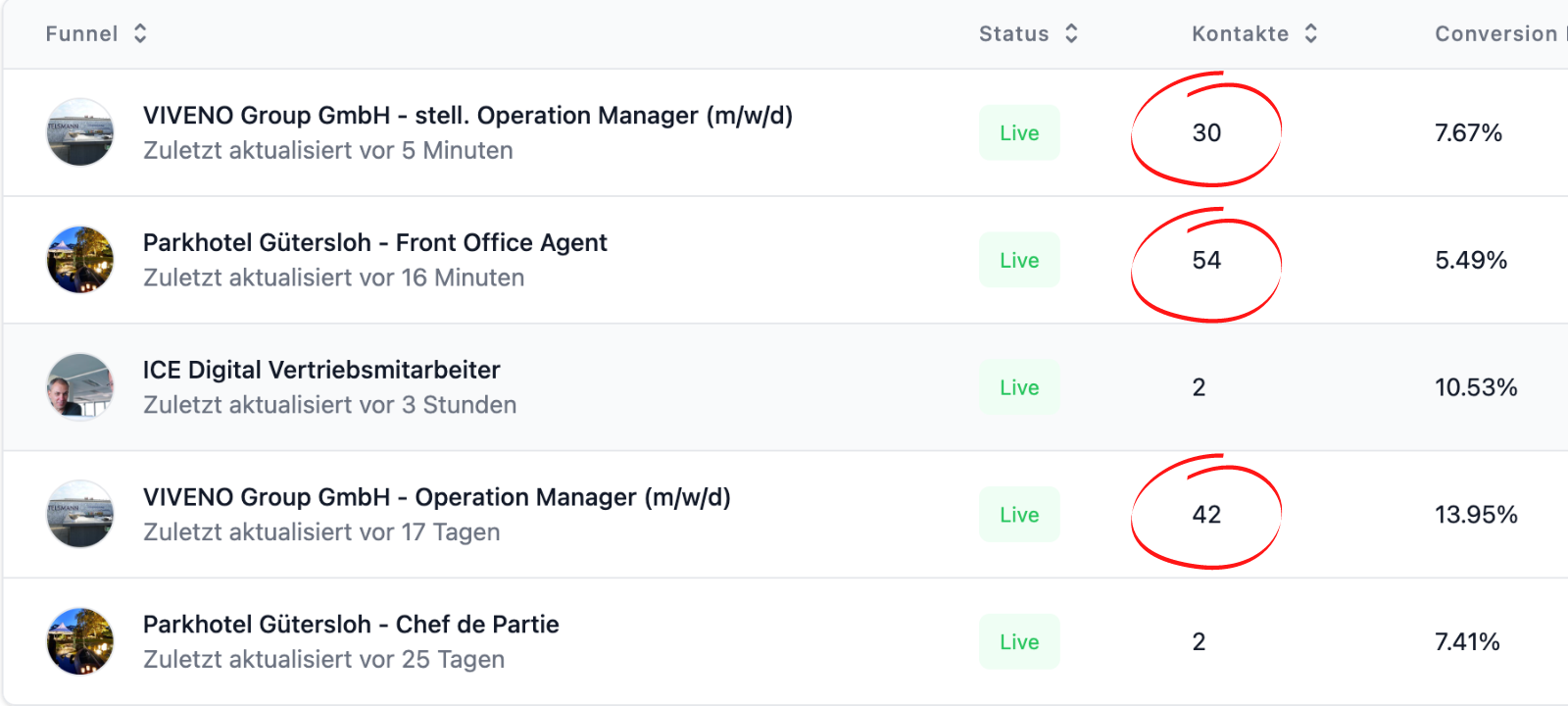The height and width of the screenshot is (706, 1568).
Task: Open Parkhotel Gütersloh Front Office Agent funnel
Action: (375, 242)
